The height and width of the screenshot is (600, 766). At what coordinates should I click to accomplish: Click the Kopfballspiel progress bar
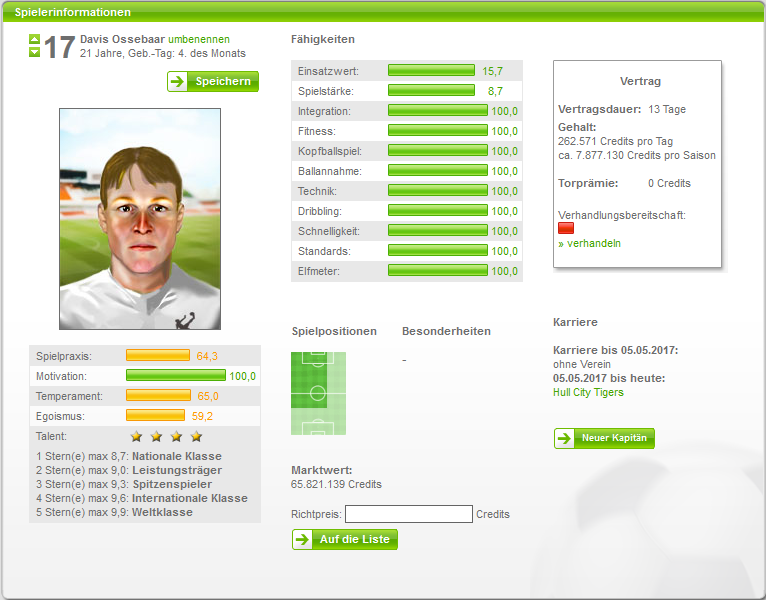point(438,150)
